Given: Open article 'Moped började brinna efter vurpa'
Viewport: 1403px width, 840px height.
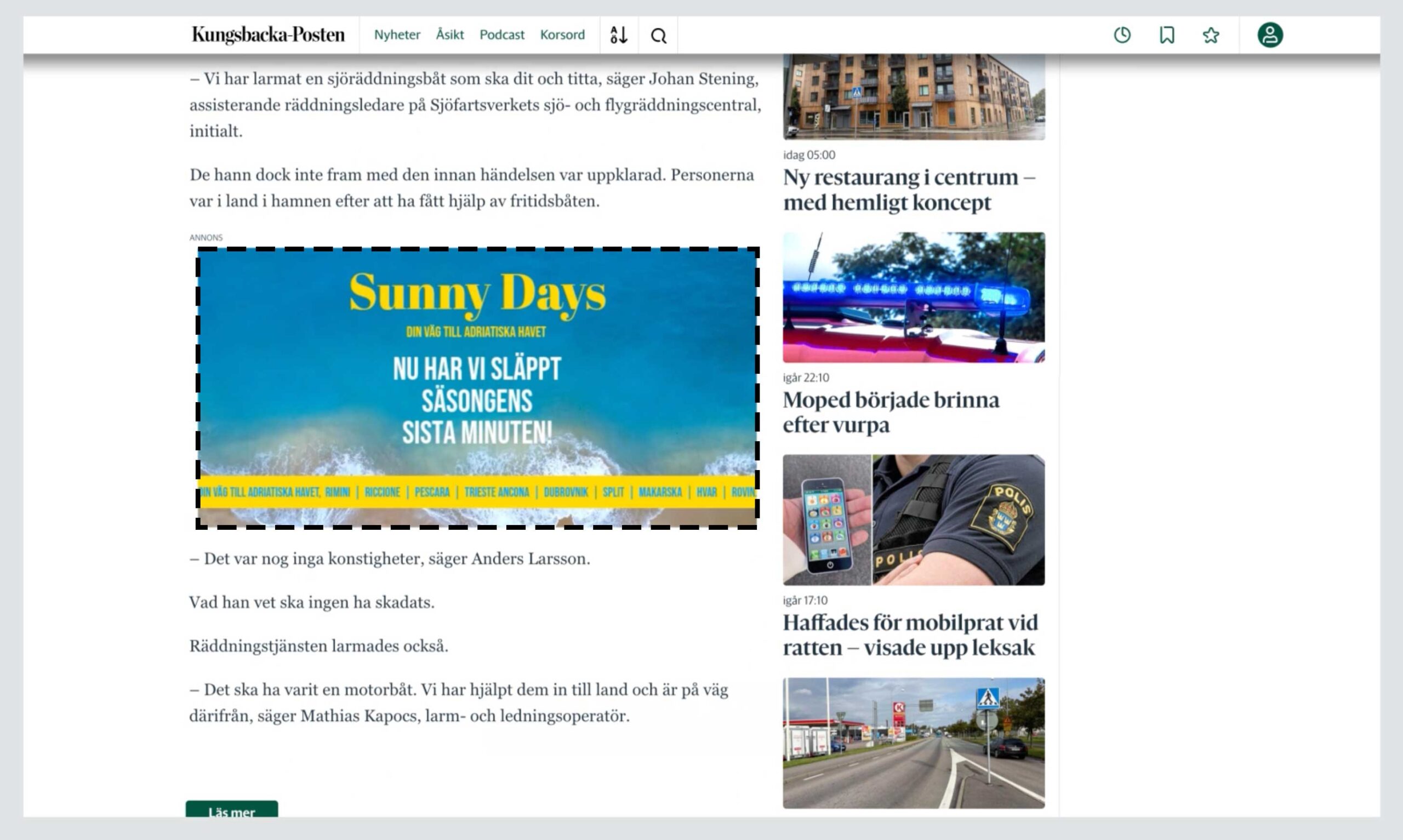Looking at the screenshot, I should (890, 412).
